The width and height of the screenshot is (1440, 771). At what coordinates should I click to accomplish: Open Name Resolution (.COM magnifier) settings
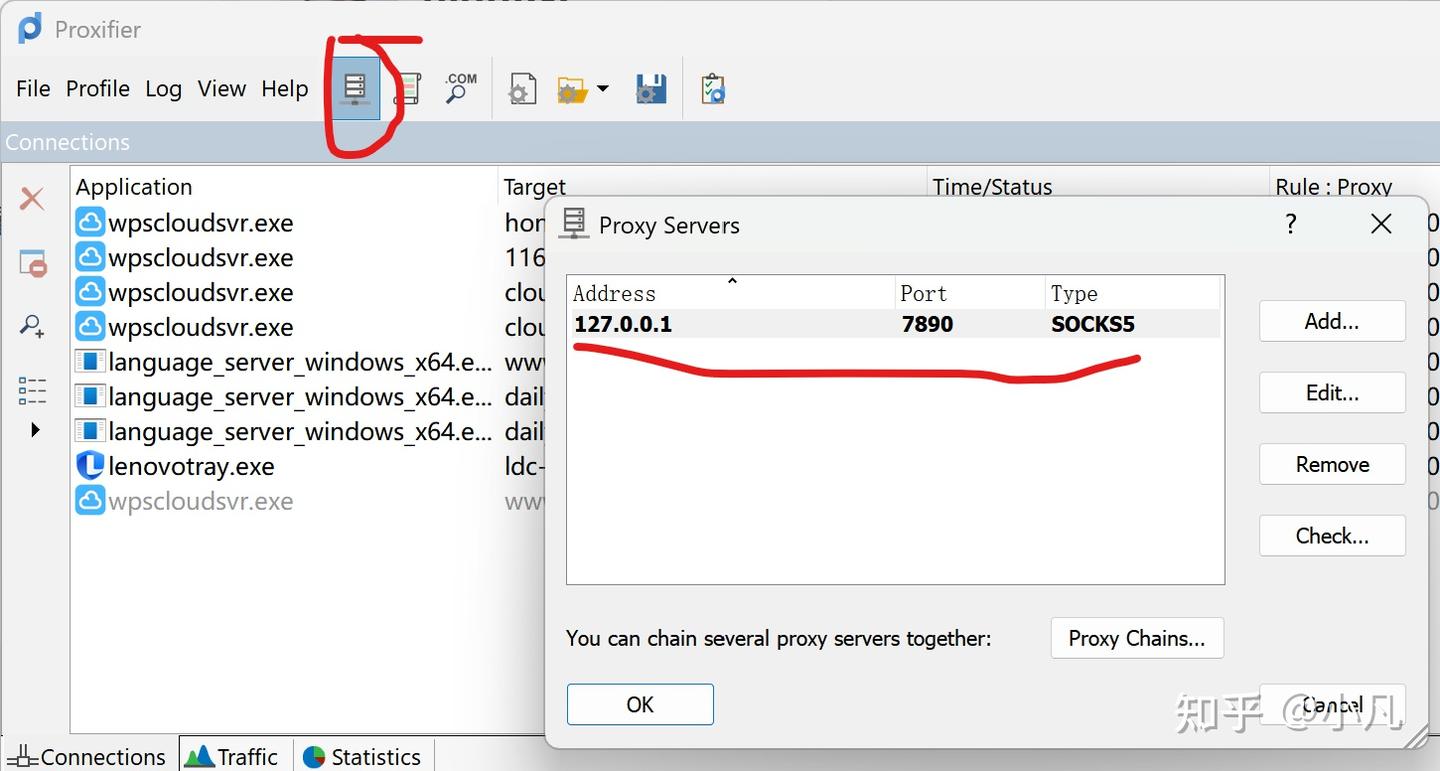(x=460, y=89)
